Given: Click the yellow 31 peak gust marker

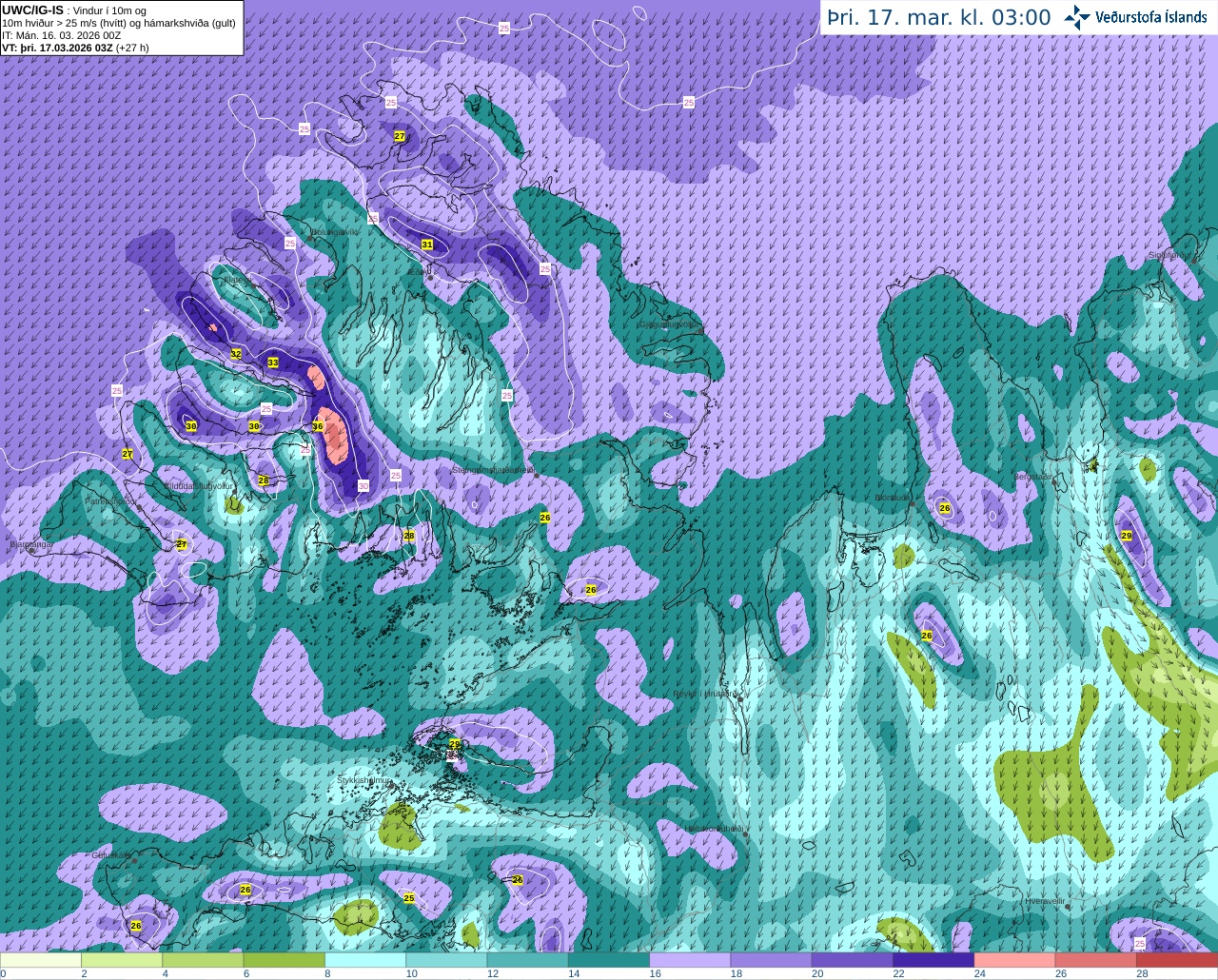Looking at the screenshot, I should pos(427,245).
